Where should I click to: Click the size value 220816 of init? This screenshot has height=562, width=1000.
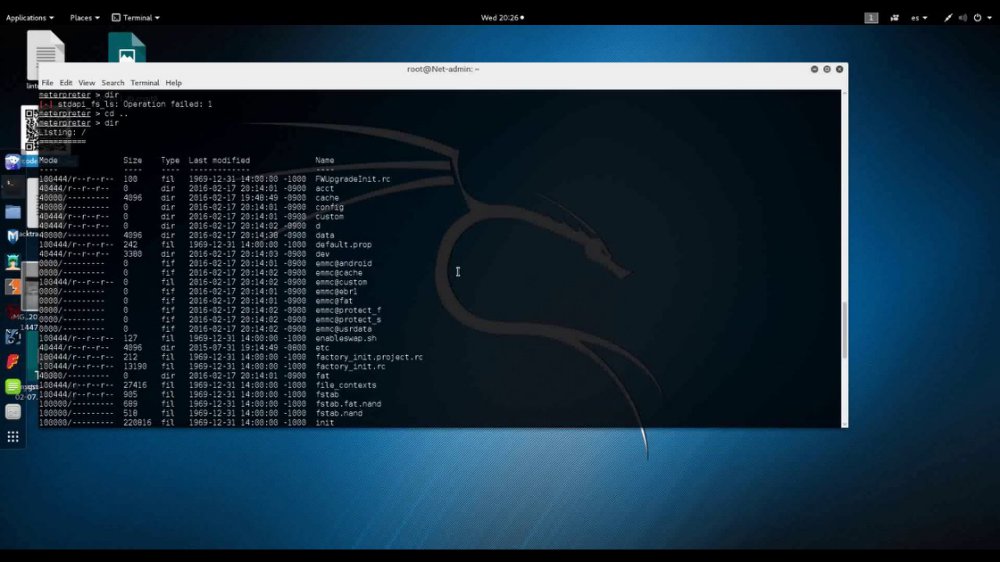point(137,423)
